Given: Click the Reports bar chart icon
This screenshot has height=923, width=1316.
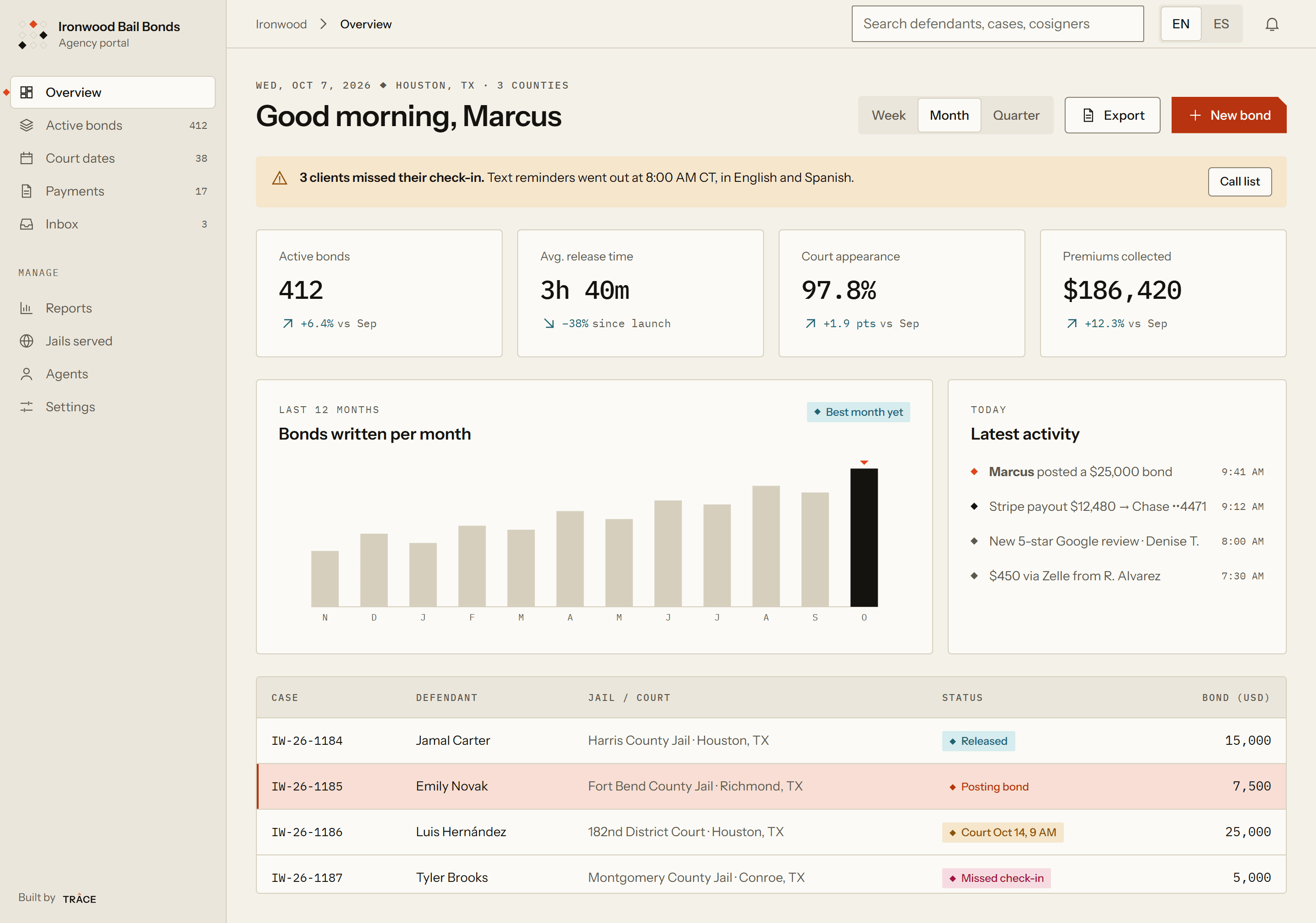Looking at the screenshot, I should point(27,308).
